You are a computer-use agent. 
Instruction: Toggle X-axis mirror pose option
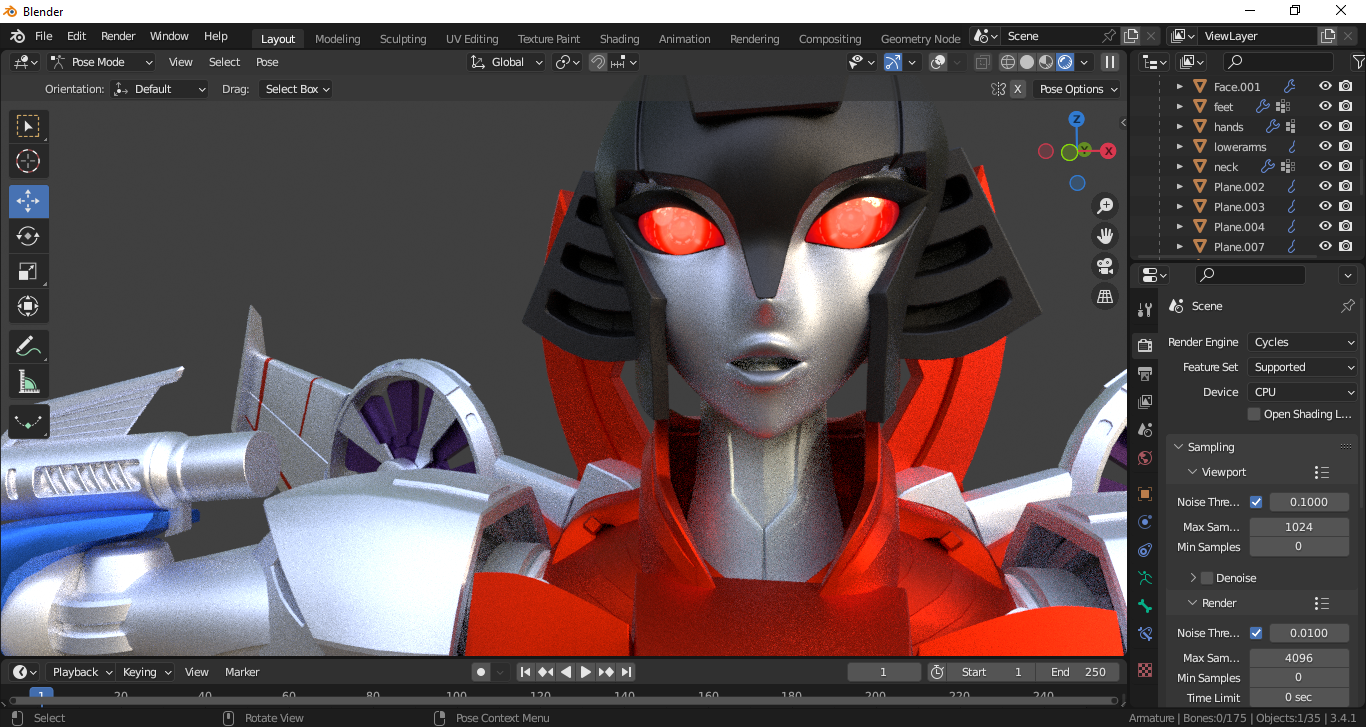pyautogui.click(x=1018, y=89)
